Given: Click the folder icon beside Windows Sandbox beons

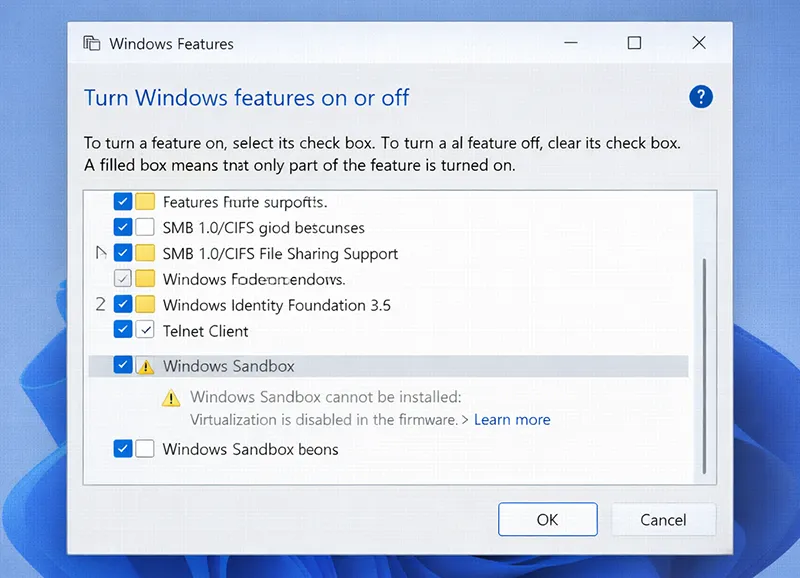Looking at the screenshot, I should (x=144, y=449).
